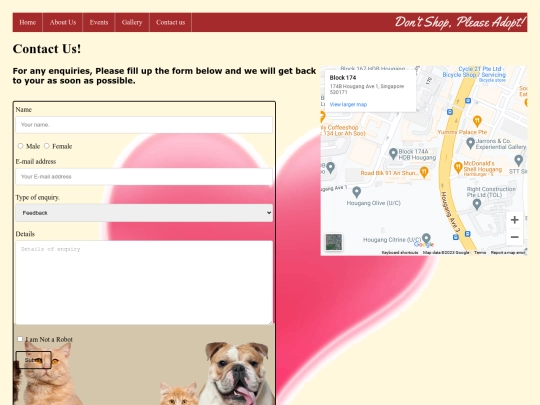Click in the Details of enquiry textarea
Viewport: 540px width, 405px height.
point(144,282)
